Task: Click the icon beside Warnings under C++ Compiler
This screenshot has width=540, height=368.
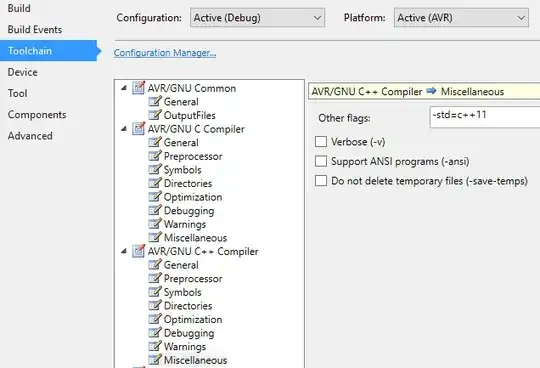Action: (x=155, y=346)
